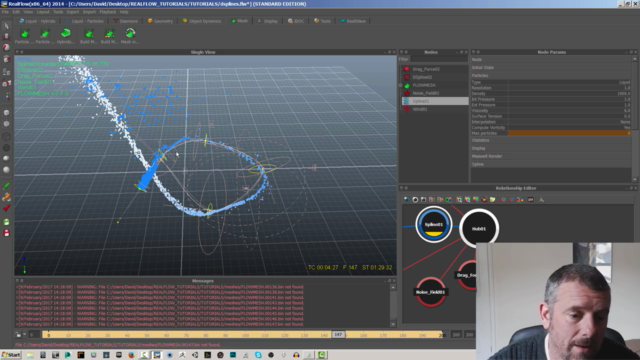The width and height of the screenshot is (640, 360).
Task: Open the Compute Vorticity dropdown
Action: (x=569, y=128)
